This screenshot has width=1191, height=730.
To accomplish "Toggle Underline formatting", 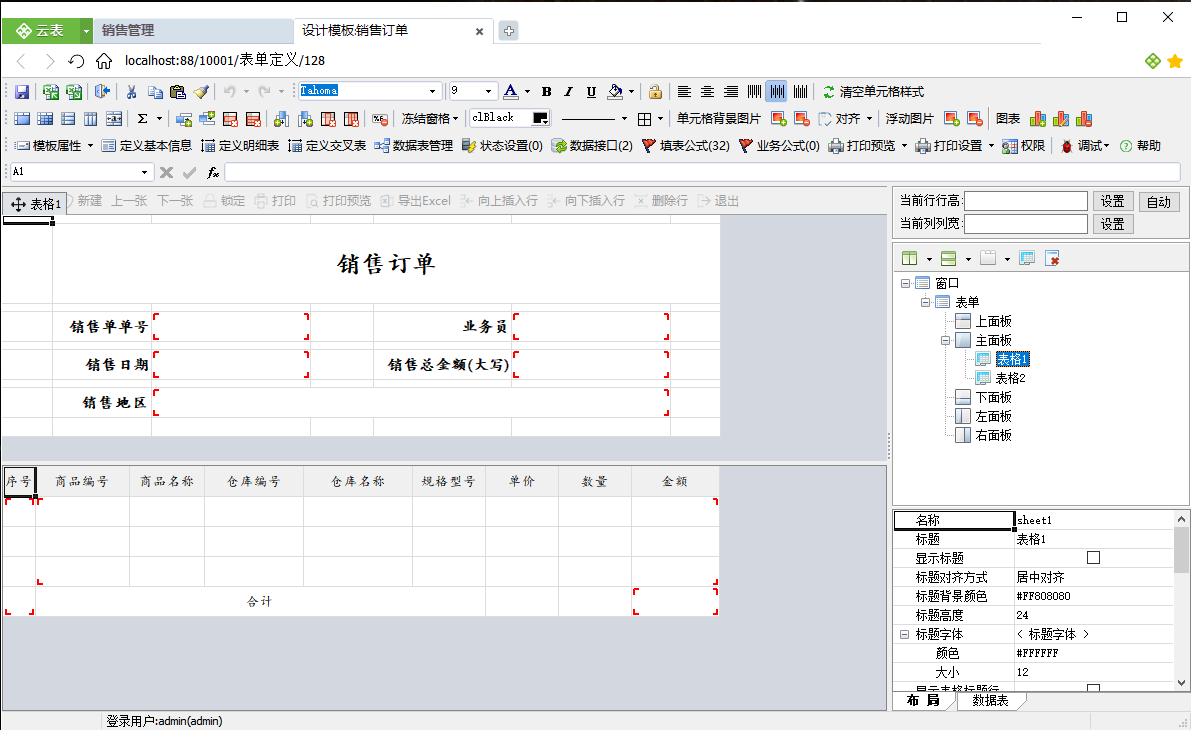I will click(x=591, y=92).
